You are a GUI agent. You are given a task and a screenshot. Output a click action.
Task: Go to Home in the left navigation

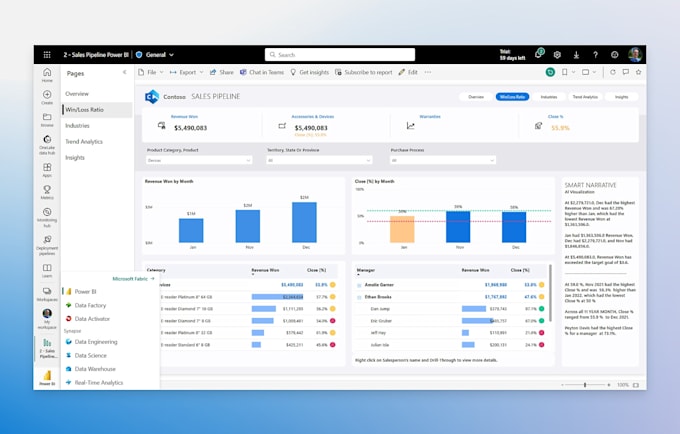click(47, 75)
